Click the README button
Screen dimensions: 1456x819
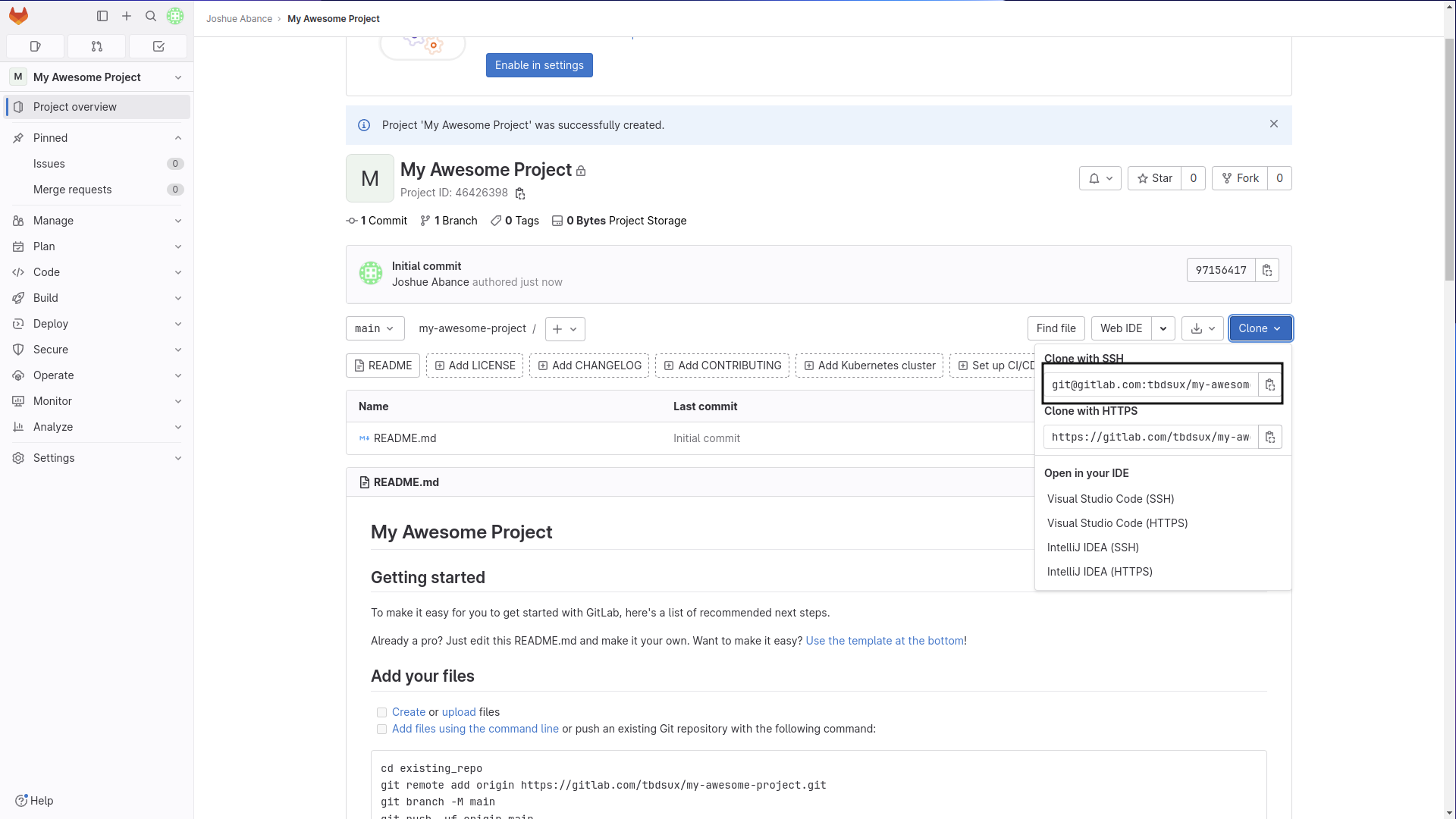click(383, 366)
